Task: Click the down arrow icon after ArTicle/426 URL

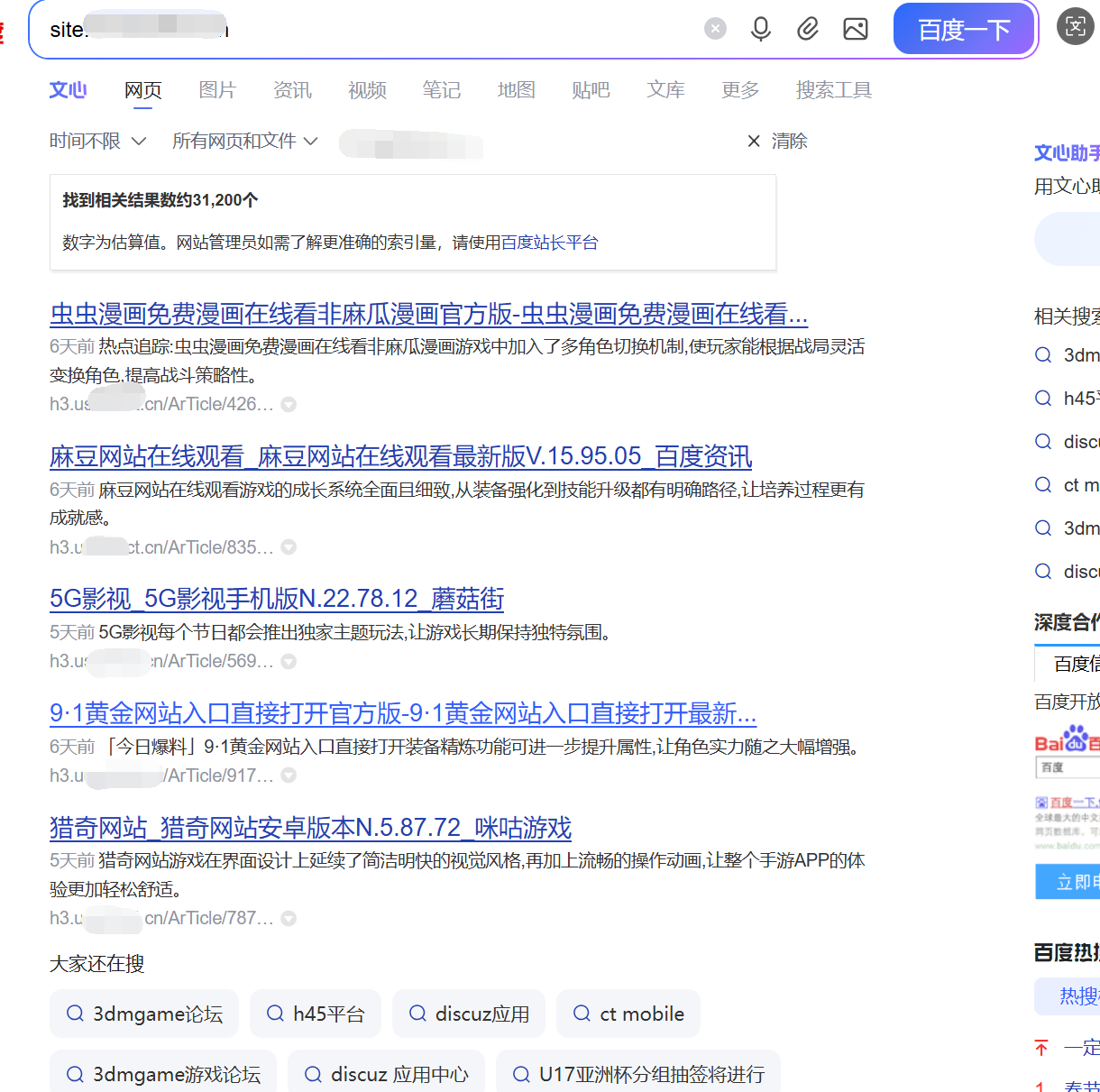Action: pyautogui.click(x=289, y=405)
